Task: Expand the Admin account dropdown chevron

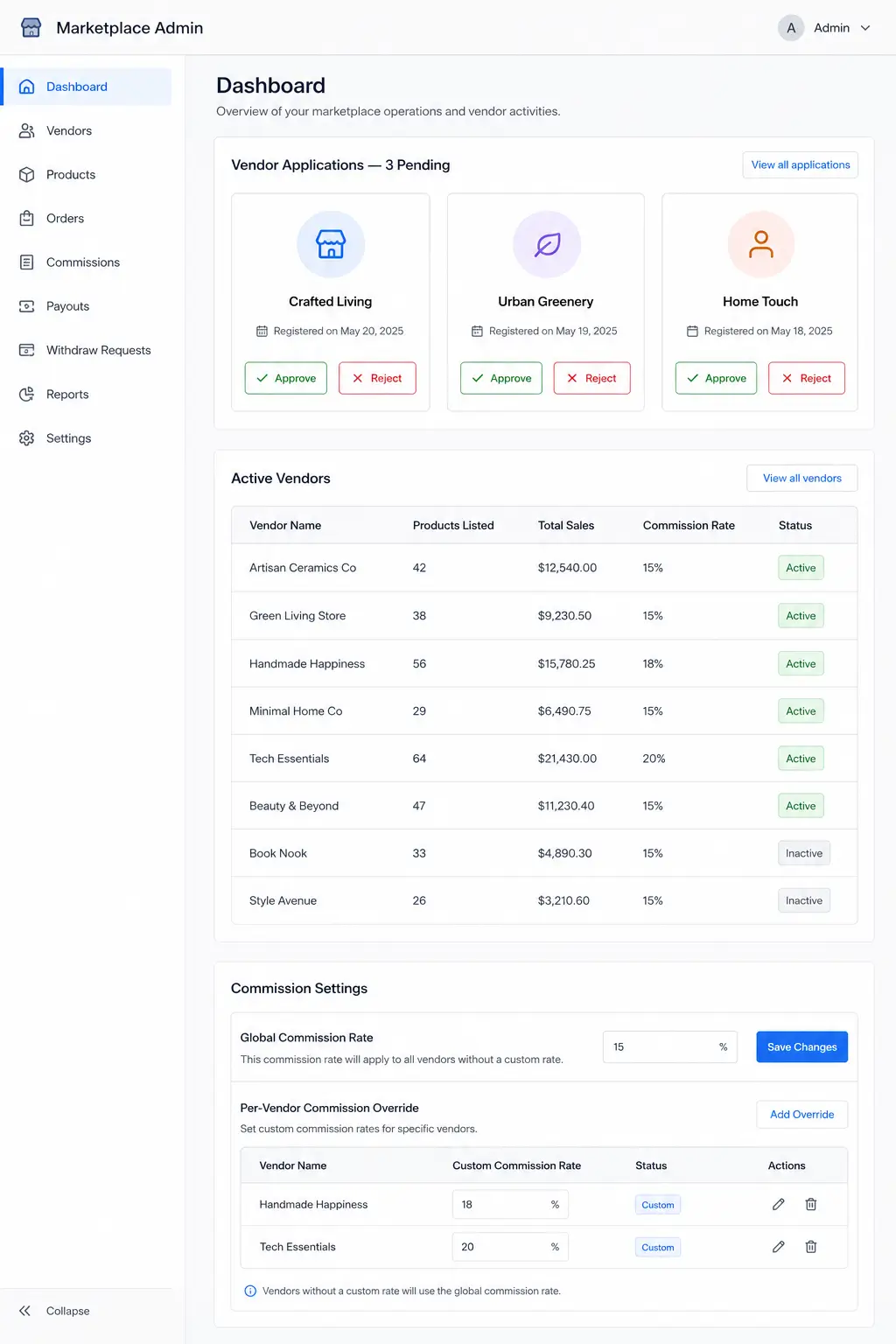Action: 865,28
